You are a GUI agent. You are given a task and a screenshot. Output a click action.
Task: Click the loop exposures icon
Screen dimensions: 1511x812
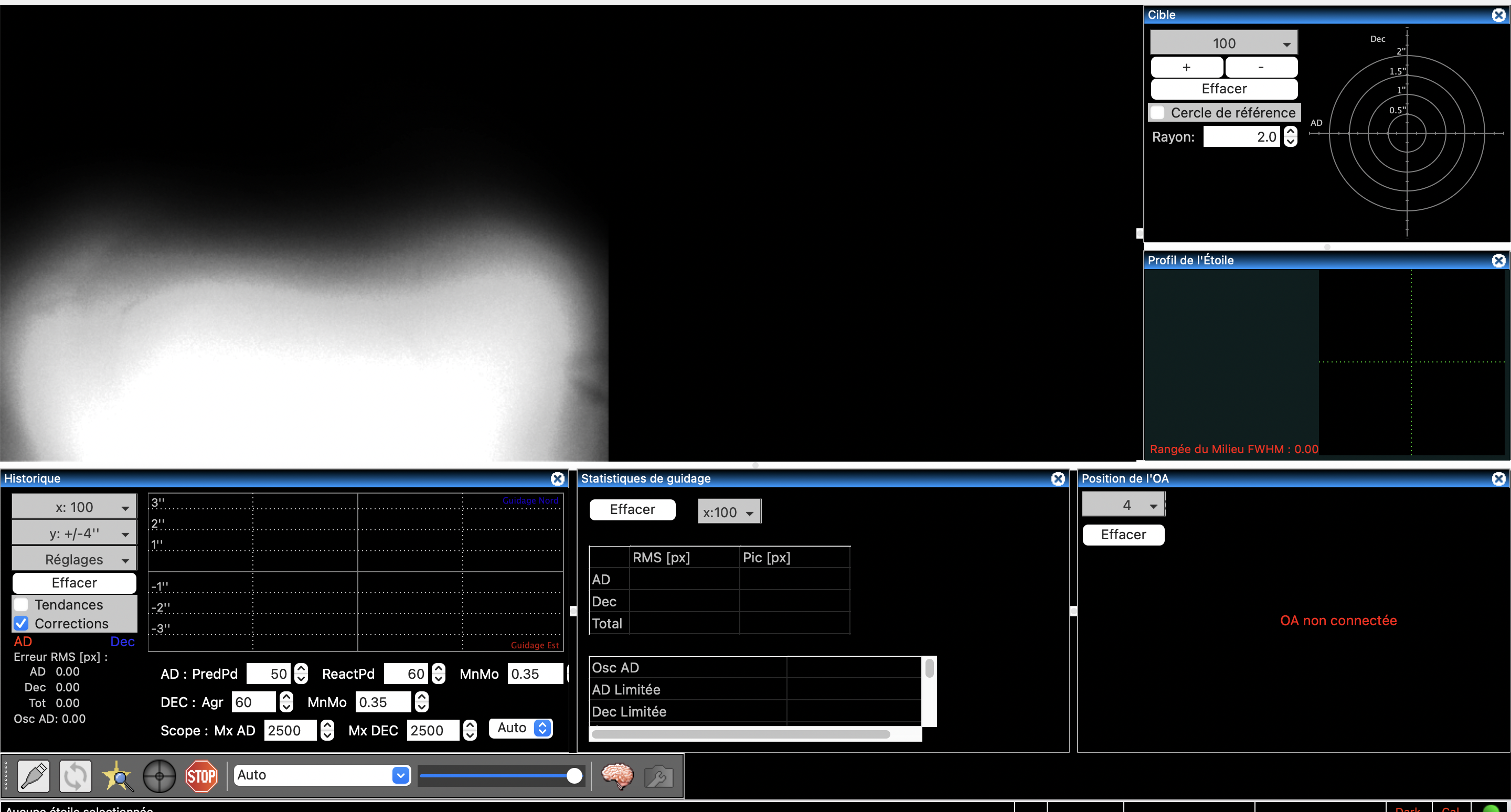(76, 776)
